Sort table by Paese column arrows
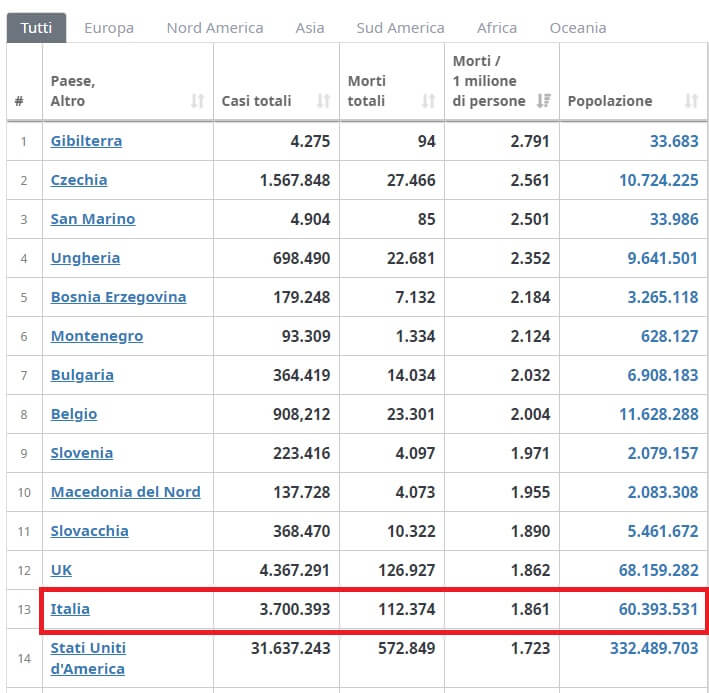Viewport: 709px width, 693px height. [197, 101]
